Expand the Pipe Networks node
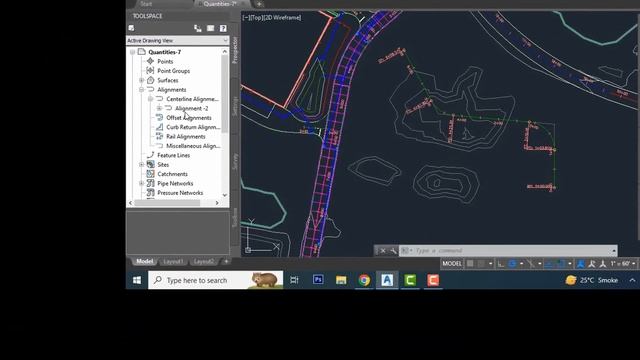This screenshot has width=640, height=360. click(142, 184)
